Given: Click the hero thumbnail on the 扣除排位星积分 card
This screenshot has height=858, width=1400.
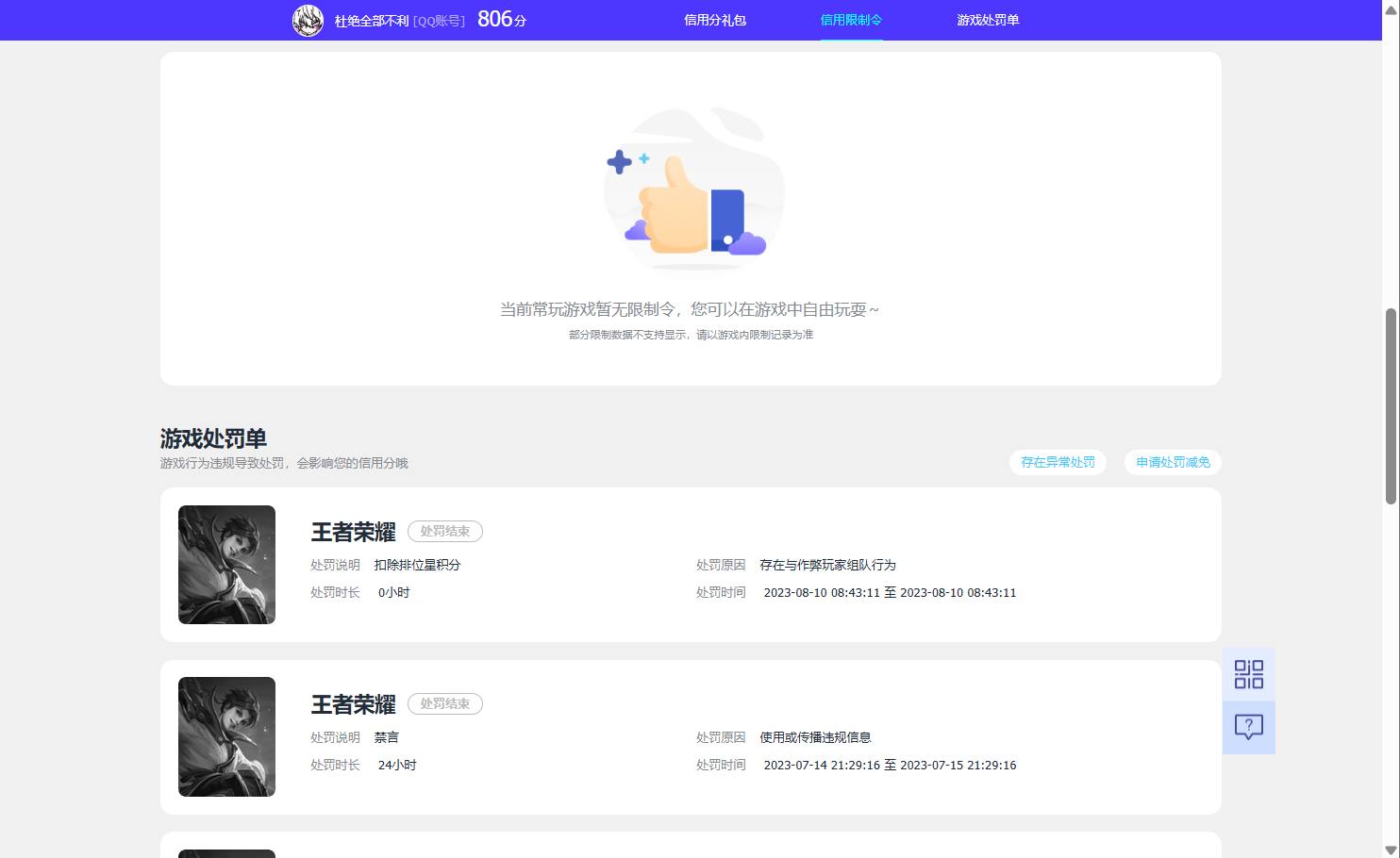Looking at the screenshot, I should (226, 565).
